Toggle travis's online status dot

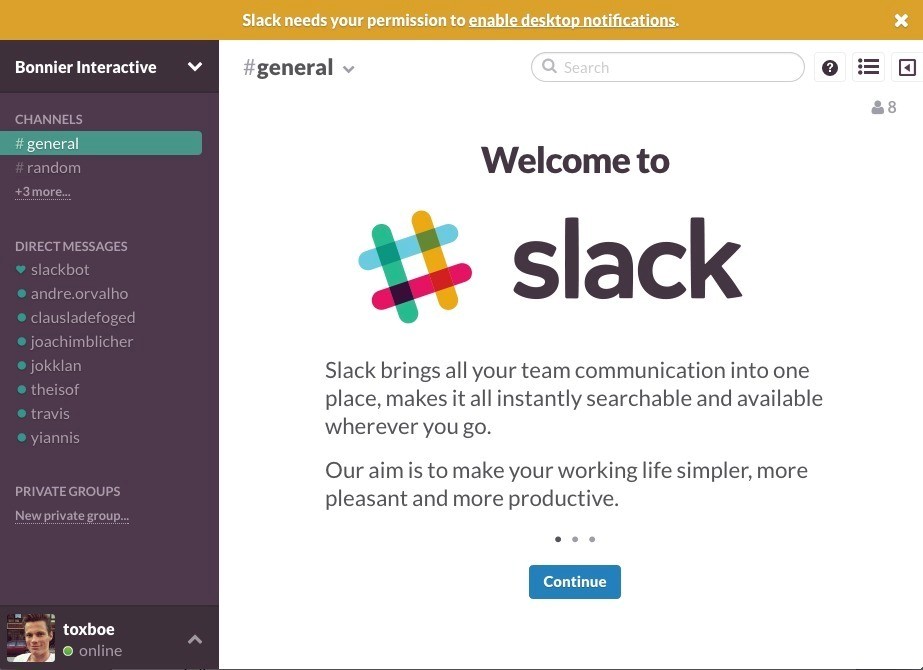24,413
